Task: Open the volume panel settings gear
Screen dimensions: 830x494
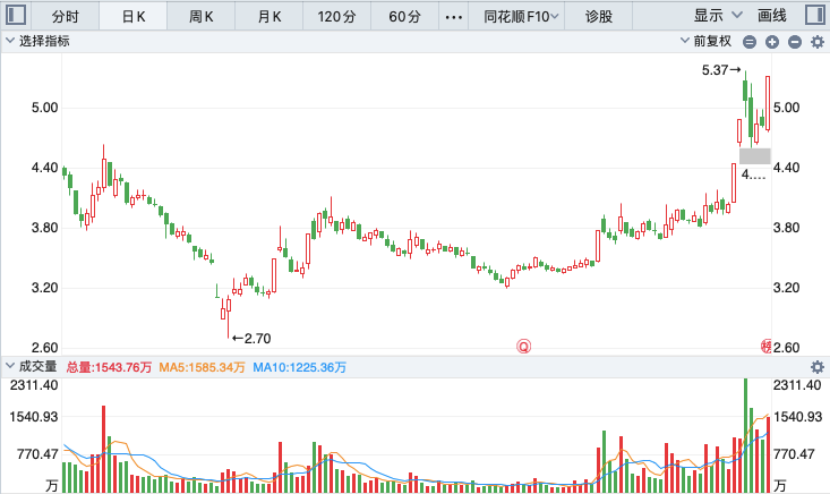Action: (817, 366)
